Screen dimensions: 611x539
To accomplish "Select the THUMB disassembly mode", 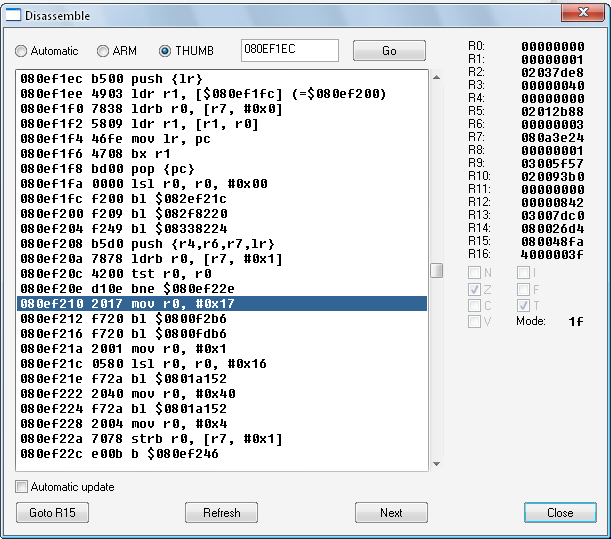I will pyautogui.click(x=166, y=51).
